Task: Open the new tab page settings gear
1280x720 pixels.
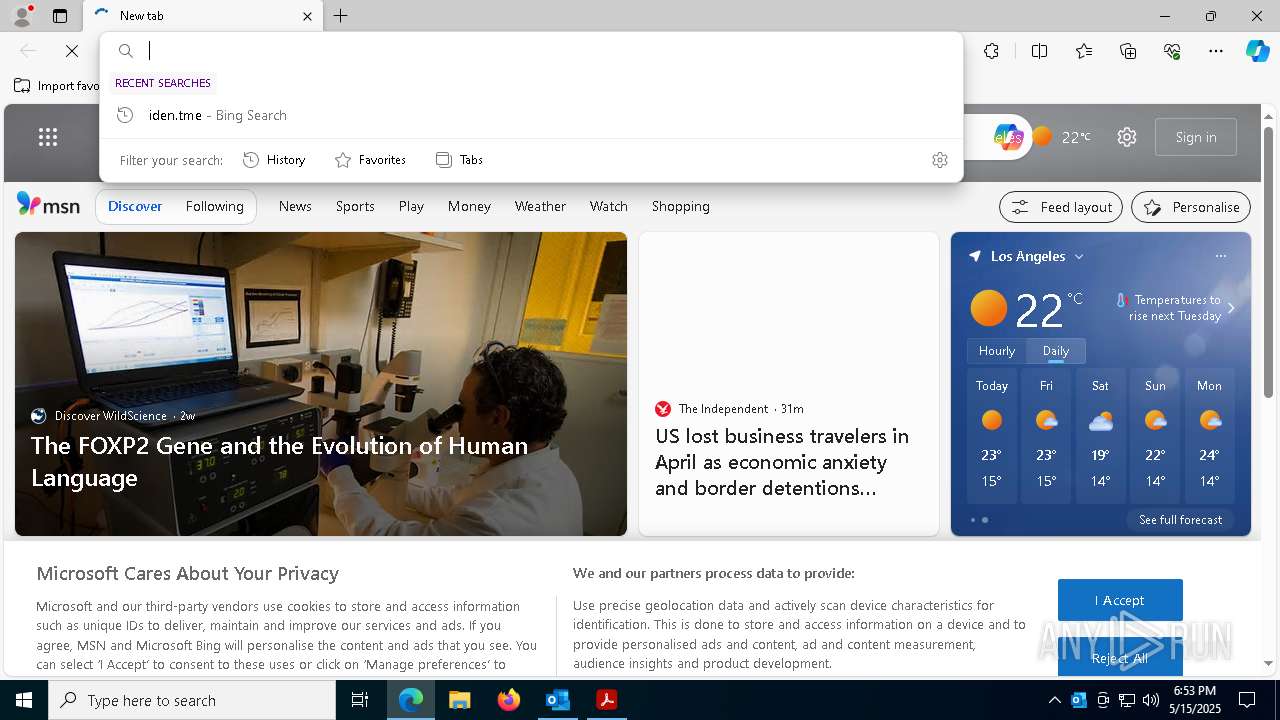Action: click(x=1127, y=137)
